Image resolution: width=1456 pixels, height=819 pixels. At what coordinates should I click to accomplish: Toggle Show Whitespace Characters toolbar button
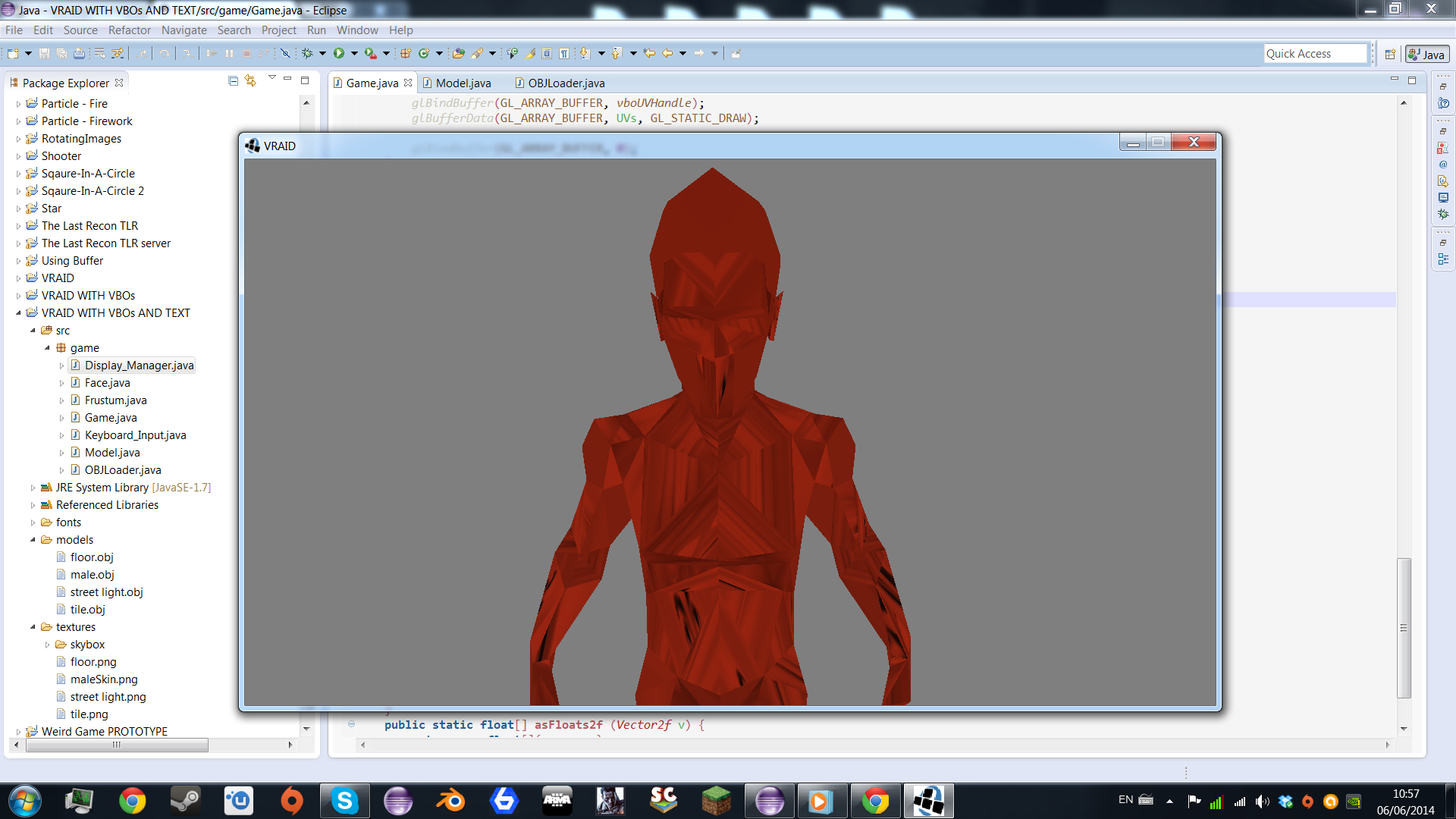coord(564,53)
